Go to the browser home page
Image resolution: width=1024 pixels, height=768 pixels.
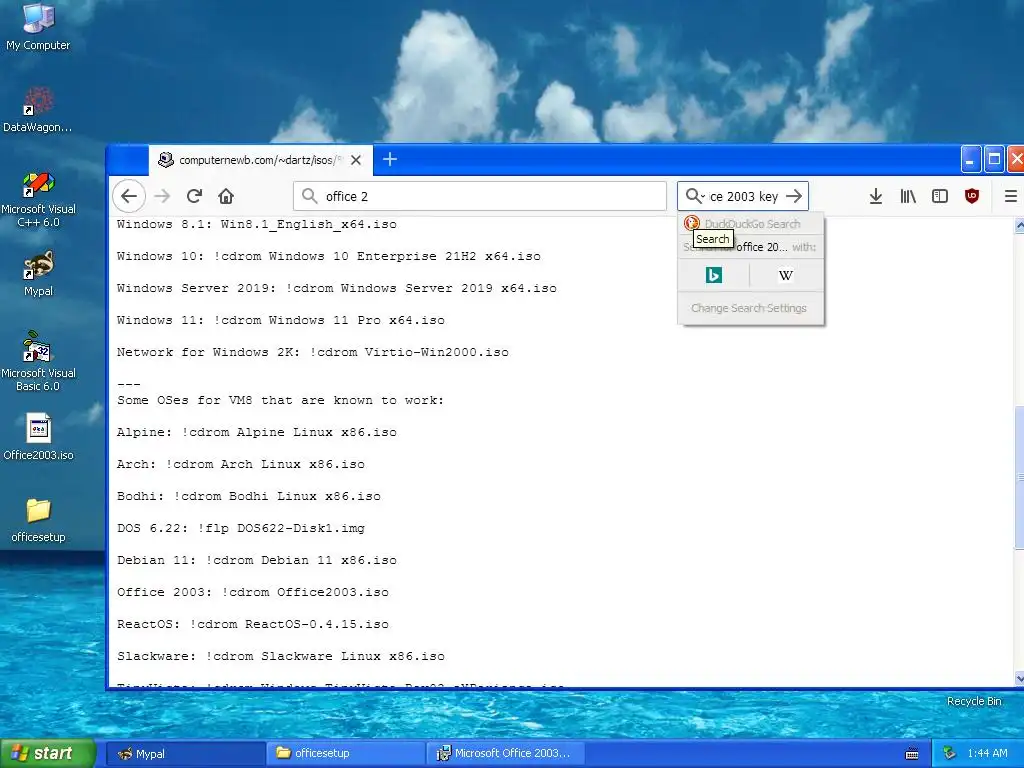tap(226, 196)
